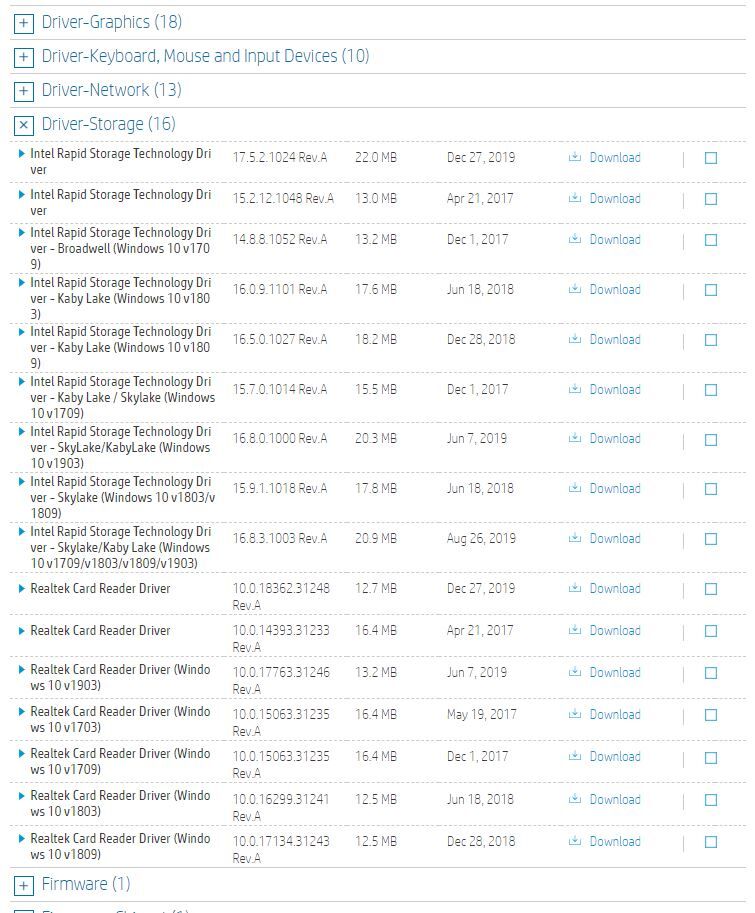Image resolution: width=755 pixels, height=913 pixels.
Task: Expand Driver-Keyboard, Mouse and Input Devices section
Action: (23, 56)
